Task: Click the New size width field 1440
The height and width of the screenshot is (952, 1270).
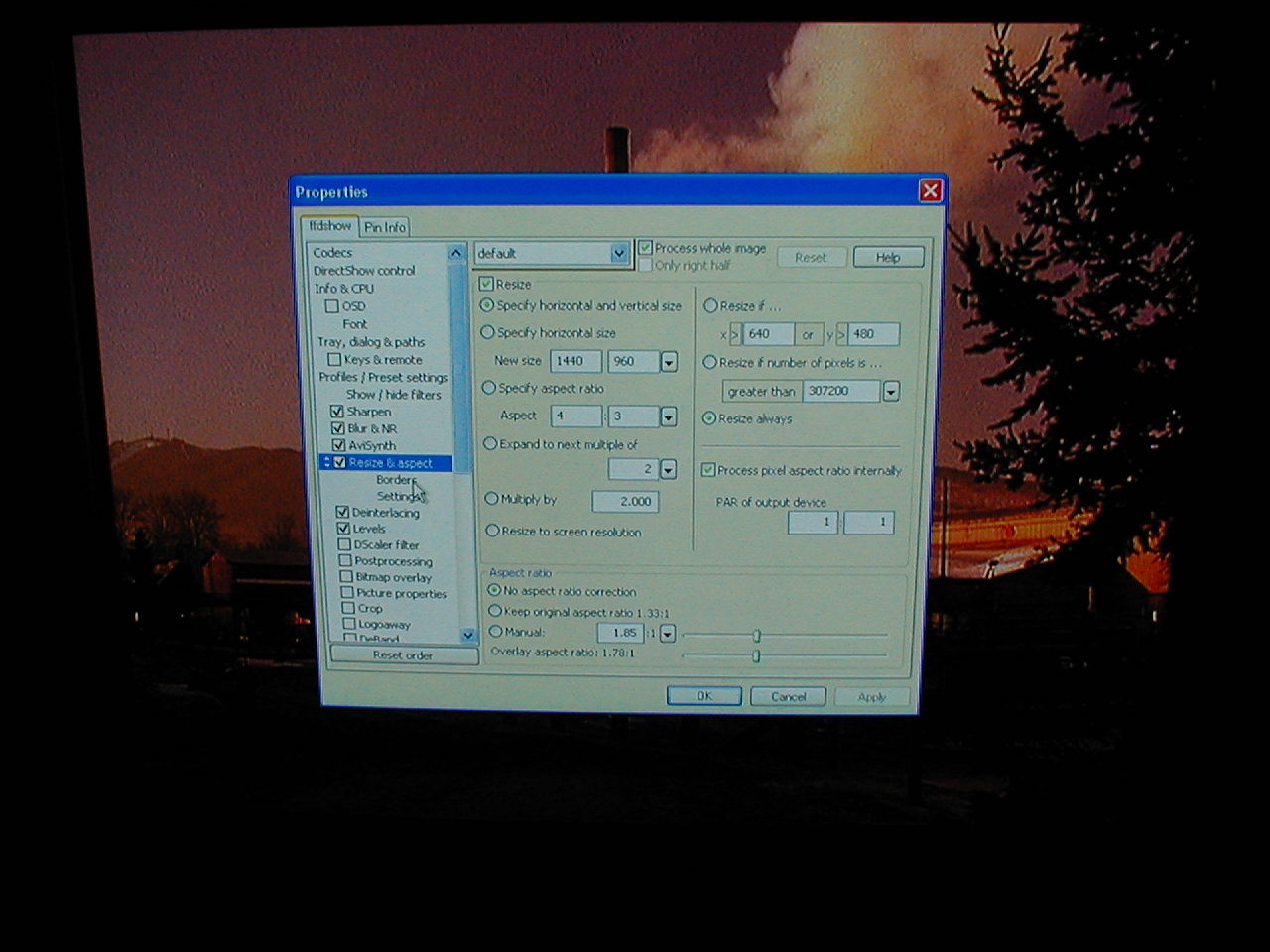Action: 576,361
